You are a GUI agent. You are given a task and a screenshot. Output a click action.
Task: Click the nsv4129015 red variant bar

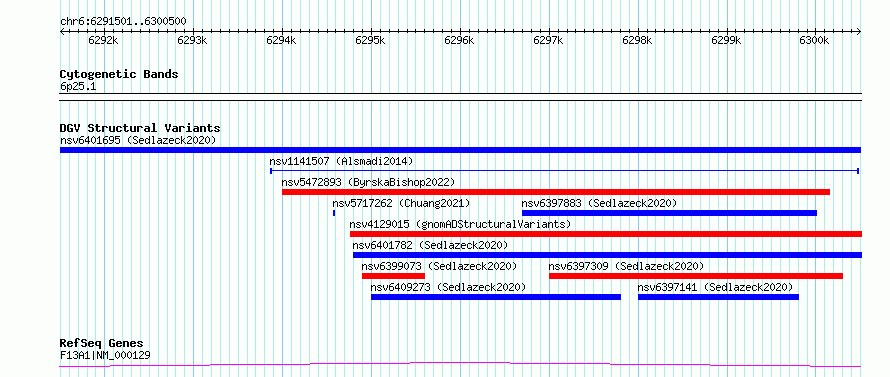[x=606, y=234]
